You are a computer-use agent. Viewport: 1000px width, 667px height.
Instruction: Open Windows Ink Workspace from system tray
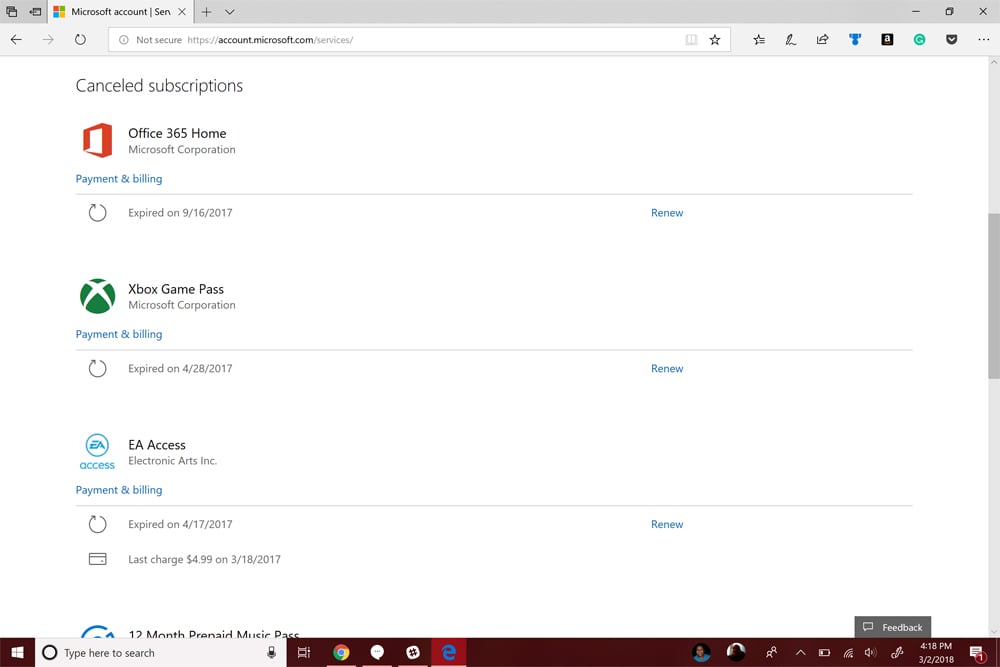(x=897, y=653)
